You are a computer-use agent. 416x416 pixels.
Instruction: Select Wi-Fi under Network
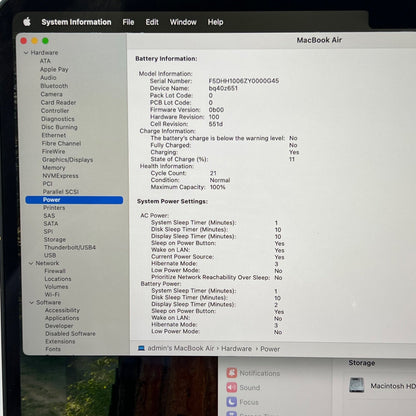click(52, 294)
